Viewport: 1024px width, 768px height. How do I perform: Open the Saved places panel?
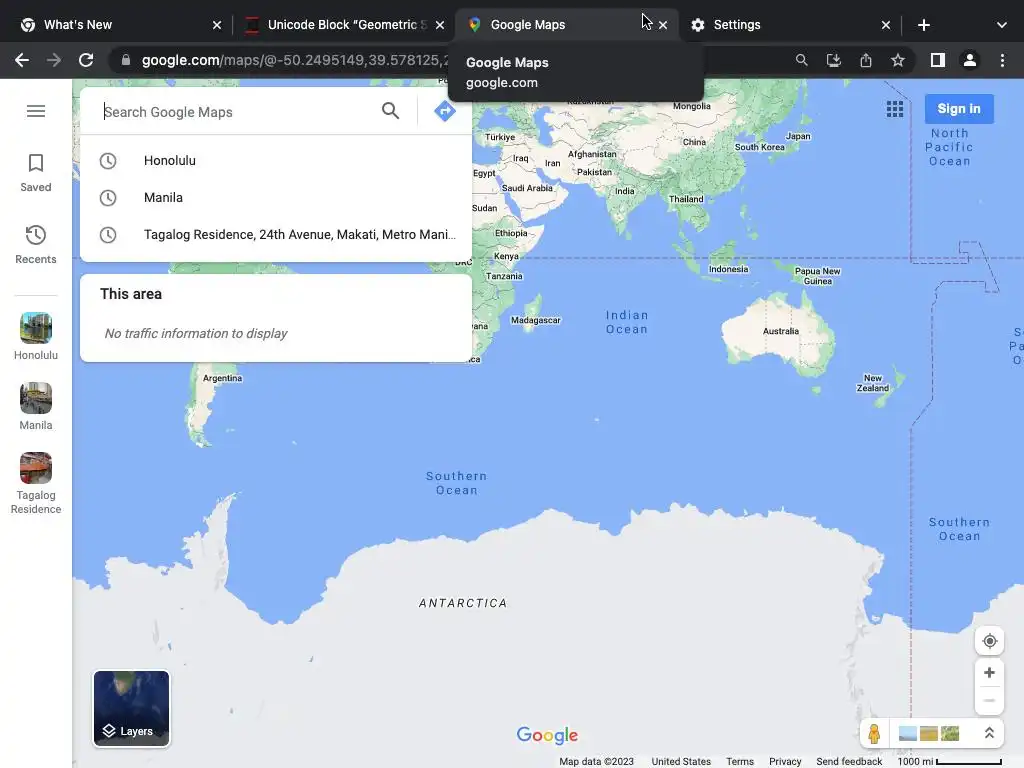coord(36,173)
